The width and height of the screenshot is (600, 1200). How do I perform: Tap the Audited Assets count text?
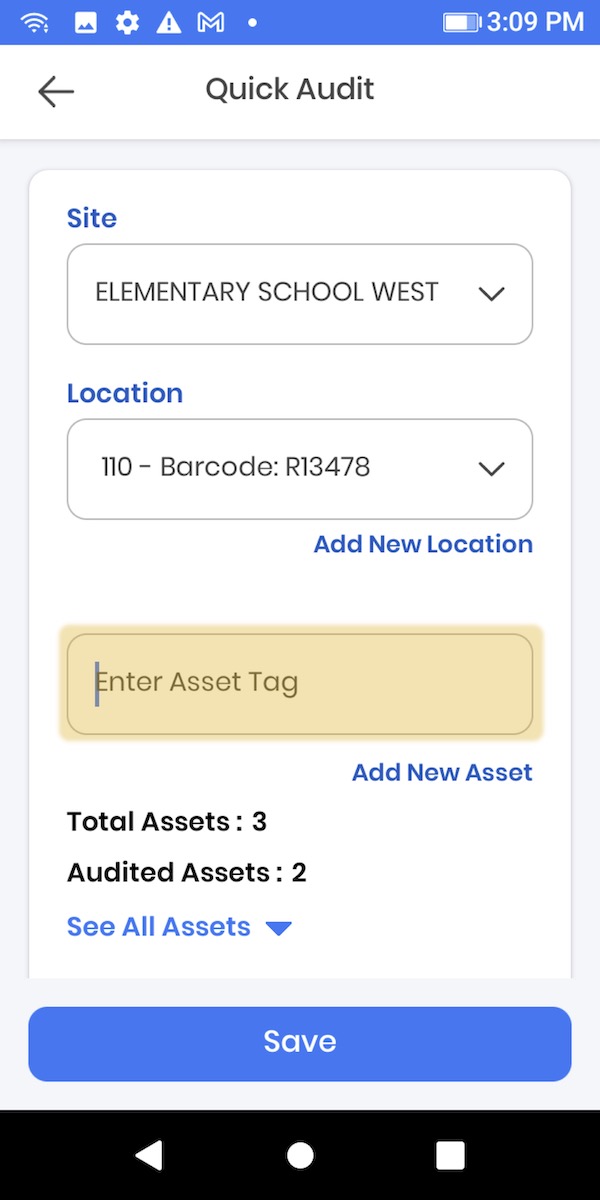187,873
